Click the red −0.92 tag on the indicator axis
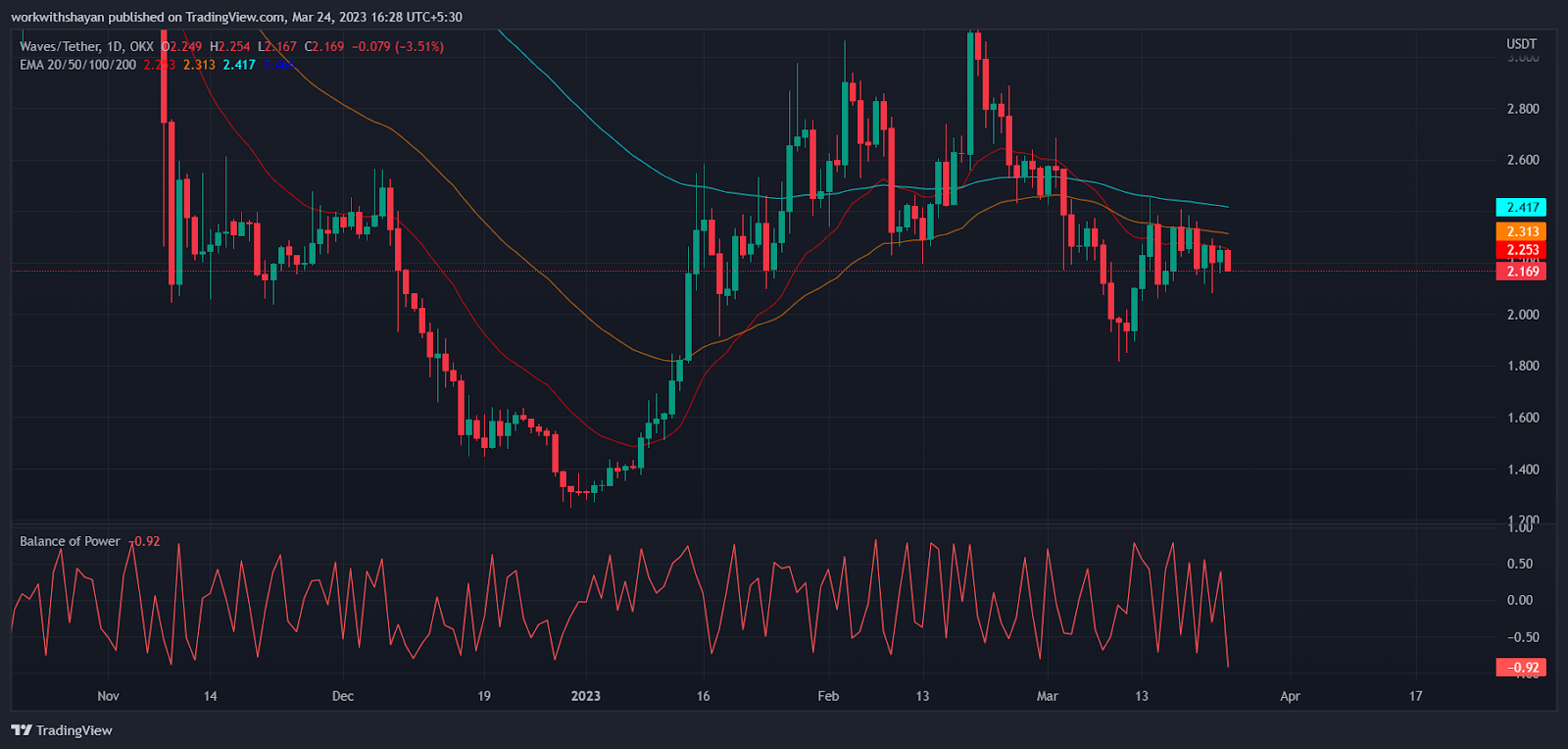 1521,668
